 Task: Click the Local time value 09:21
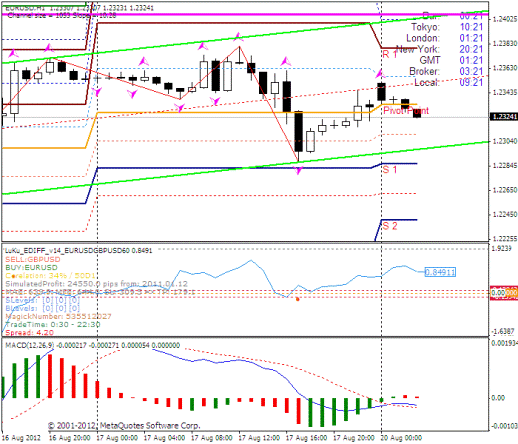click(x=471, y=82)
